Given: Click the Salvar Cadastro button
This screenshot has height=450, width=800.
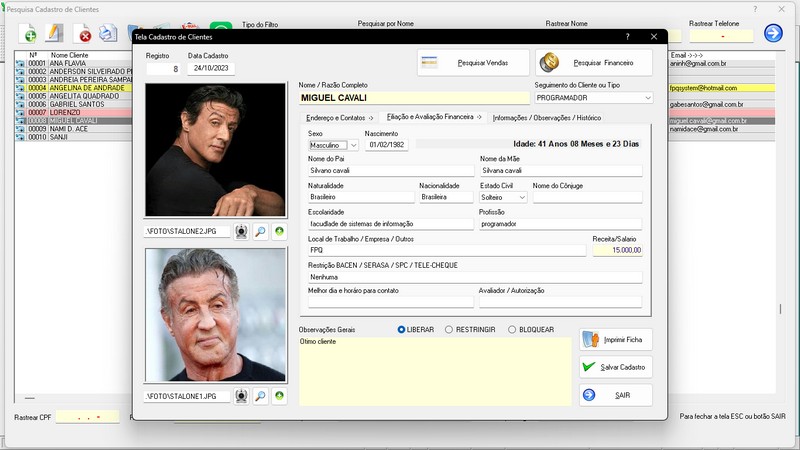Looking at the screenshot, I should pyautogui.click(x=616, y=367).
